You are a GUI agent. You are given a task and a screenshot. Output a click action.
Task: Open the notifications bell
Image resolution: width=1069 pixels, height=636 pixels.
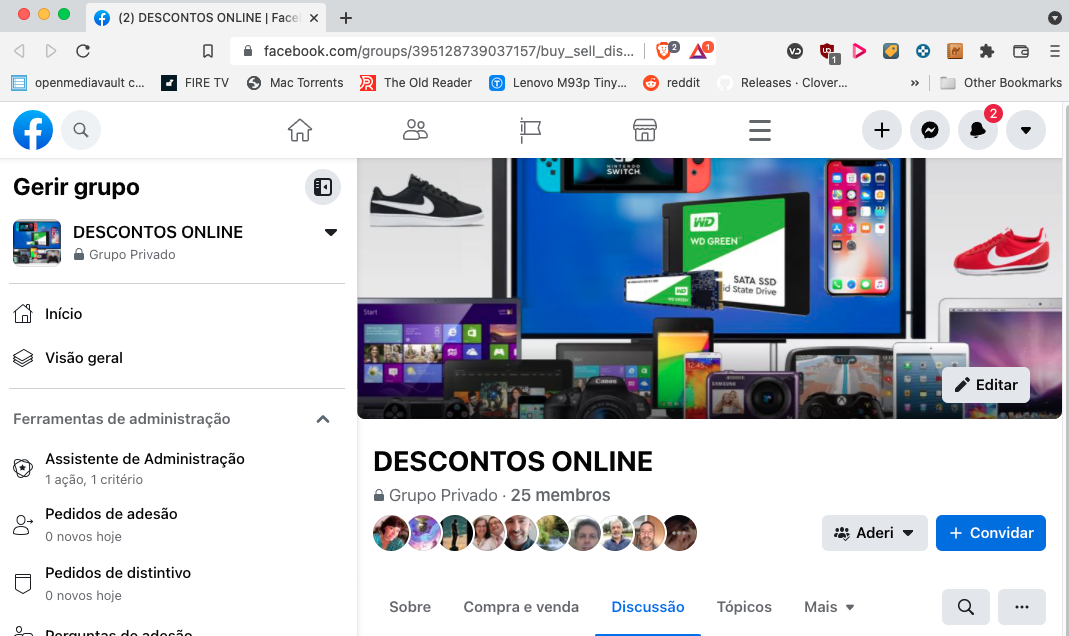point(978,130)
